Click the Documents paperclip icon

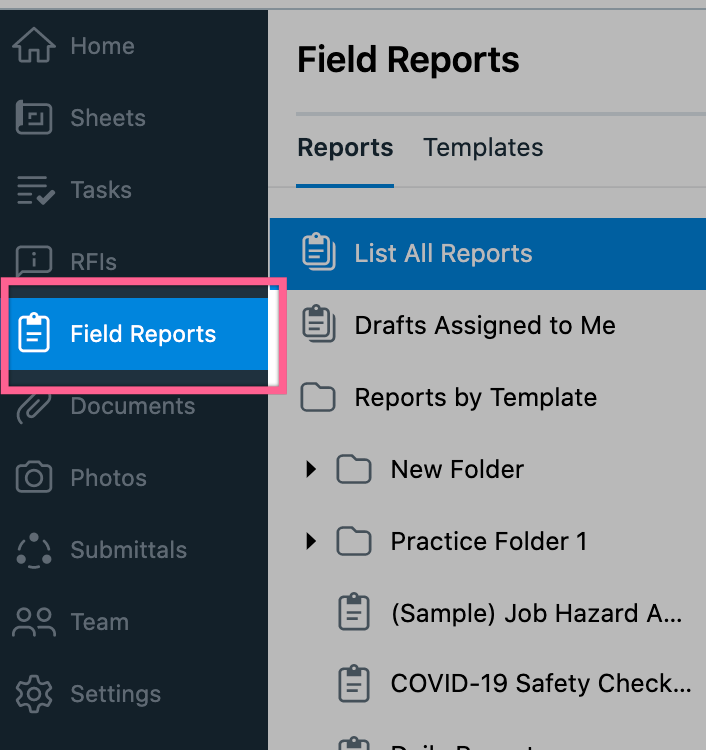point(33,407)
